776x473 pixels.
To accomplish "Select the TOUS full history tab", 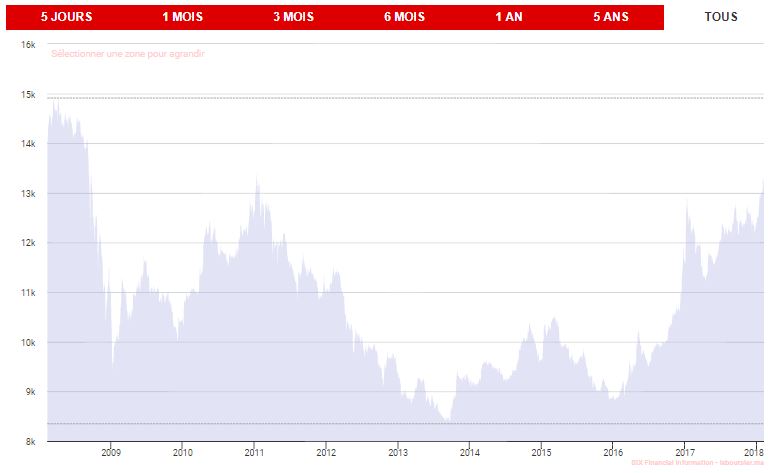I will pyautogui.click(x=720, y=17).
